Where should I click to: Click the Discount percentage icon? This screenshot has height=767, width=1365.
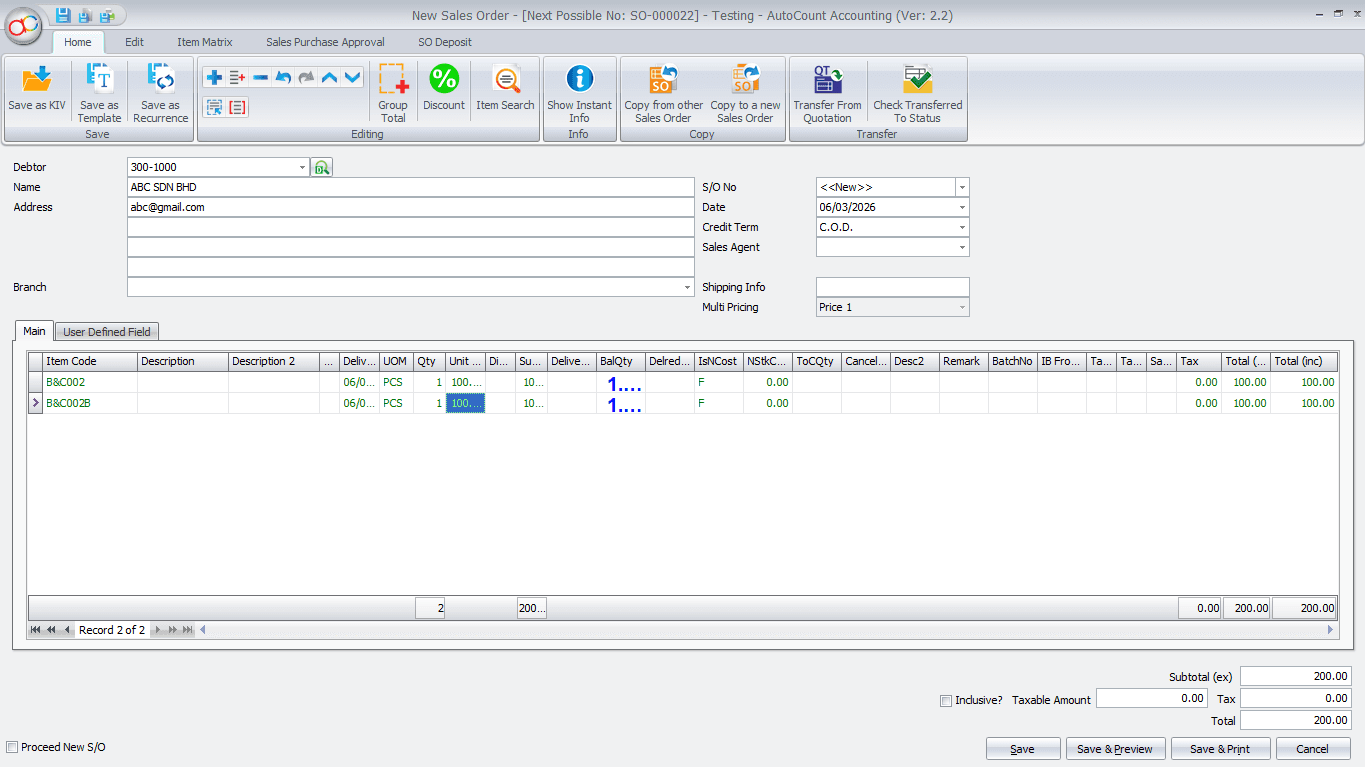443,88
